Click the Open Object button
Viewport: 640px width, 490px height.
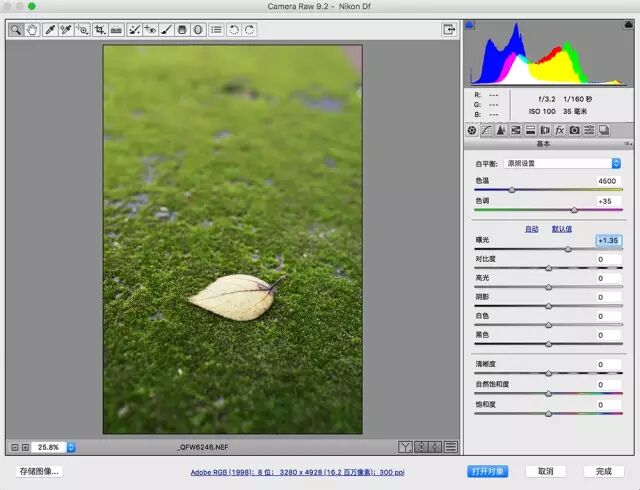tap(487, 471)
